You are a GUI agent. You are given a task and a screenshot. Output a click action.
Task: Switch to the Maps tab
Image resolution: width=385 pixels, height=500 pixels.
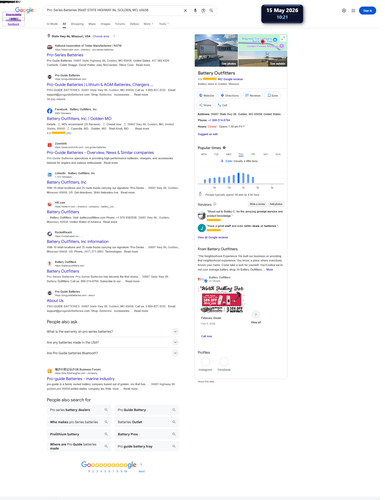(92, 24)
